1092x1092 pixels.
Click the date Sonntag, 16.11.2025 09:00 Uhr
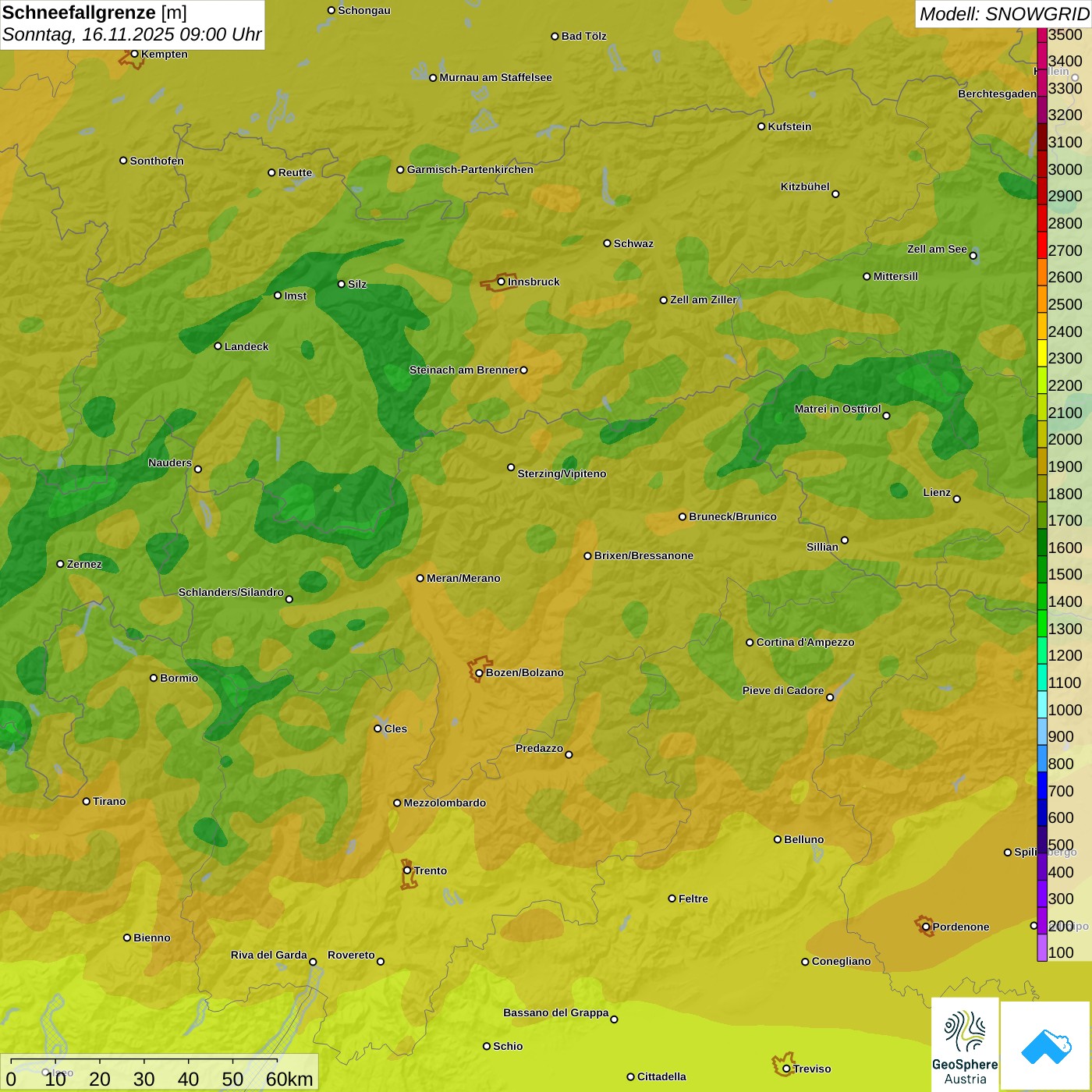pos(132,35)
